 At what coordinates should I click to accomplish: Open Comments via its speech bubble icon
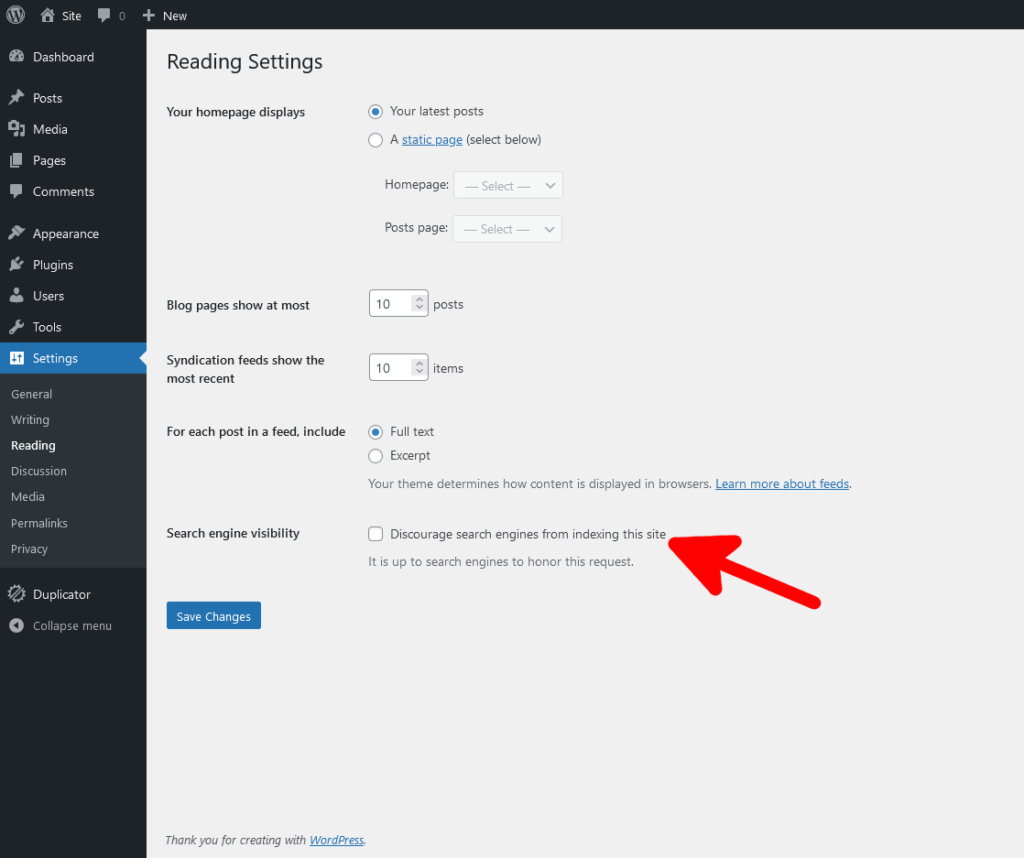(x=17, y=191)
